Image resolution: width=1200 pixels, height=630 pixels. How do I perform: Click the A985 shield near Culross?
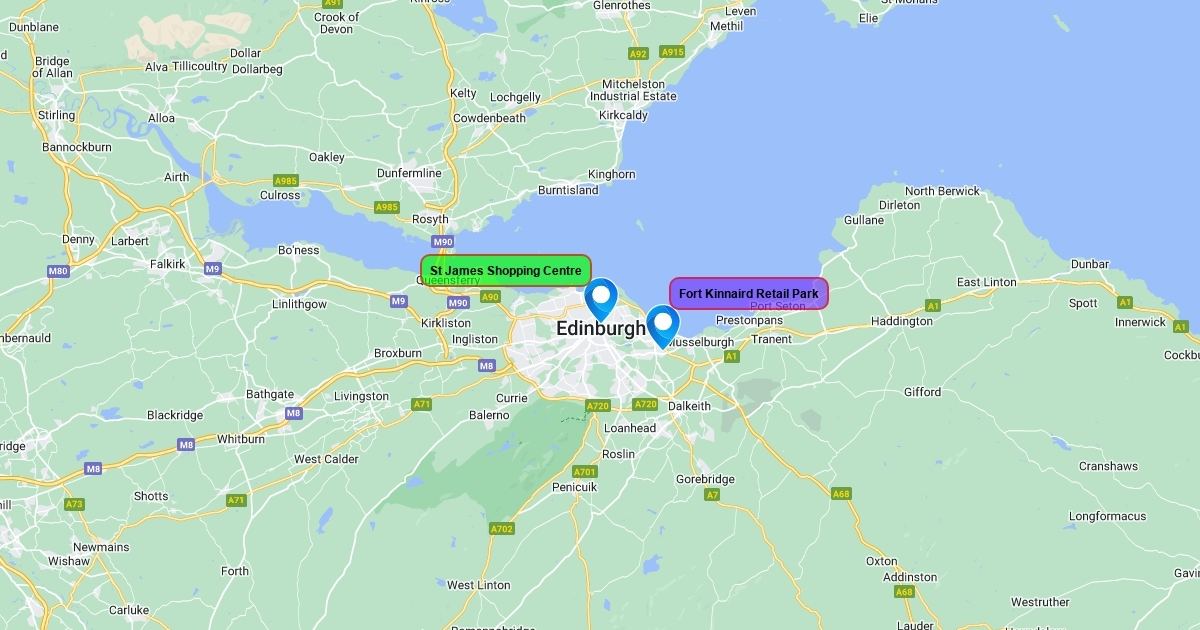pos(286,181)
